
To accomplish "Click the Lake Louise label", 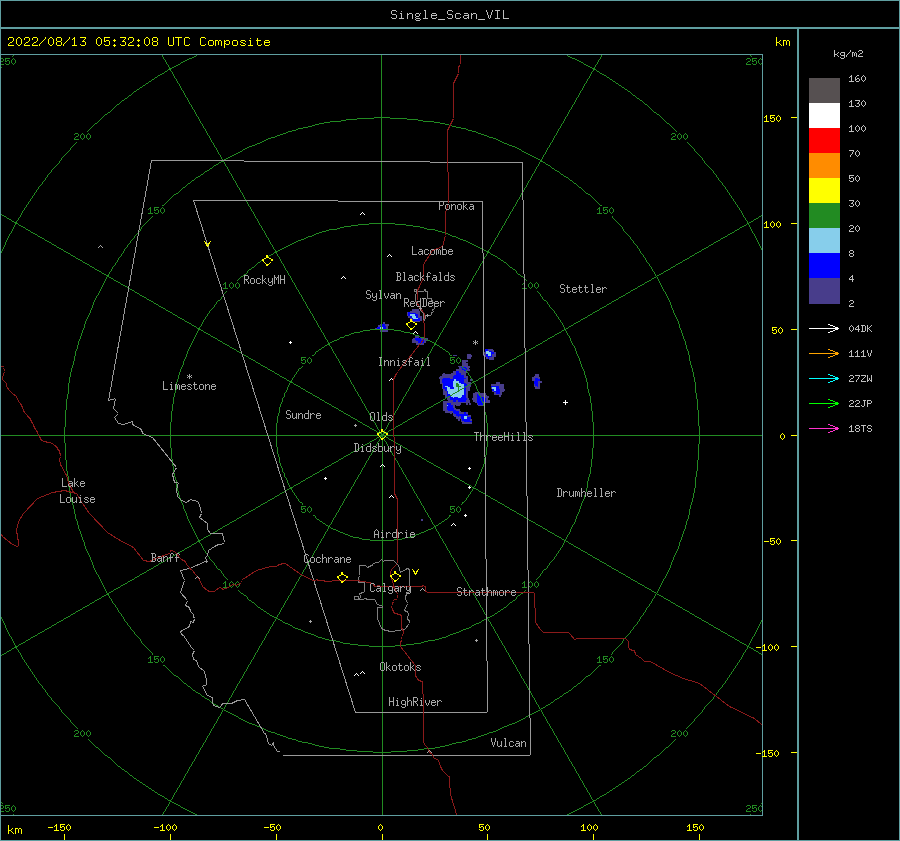I will 77,491.
